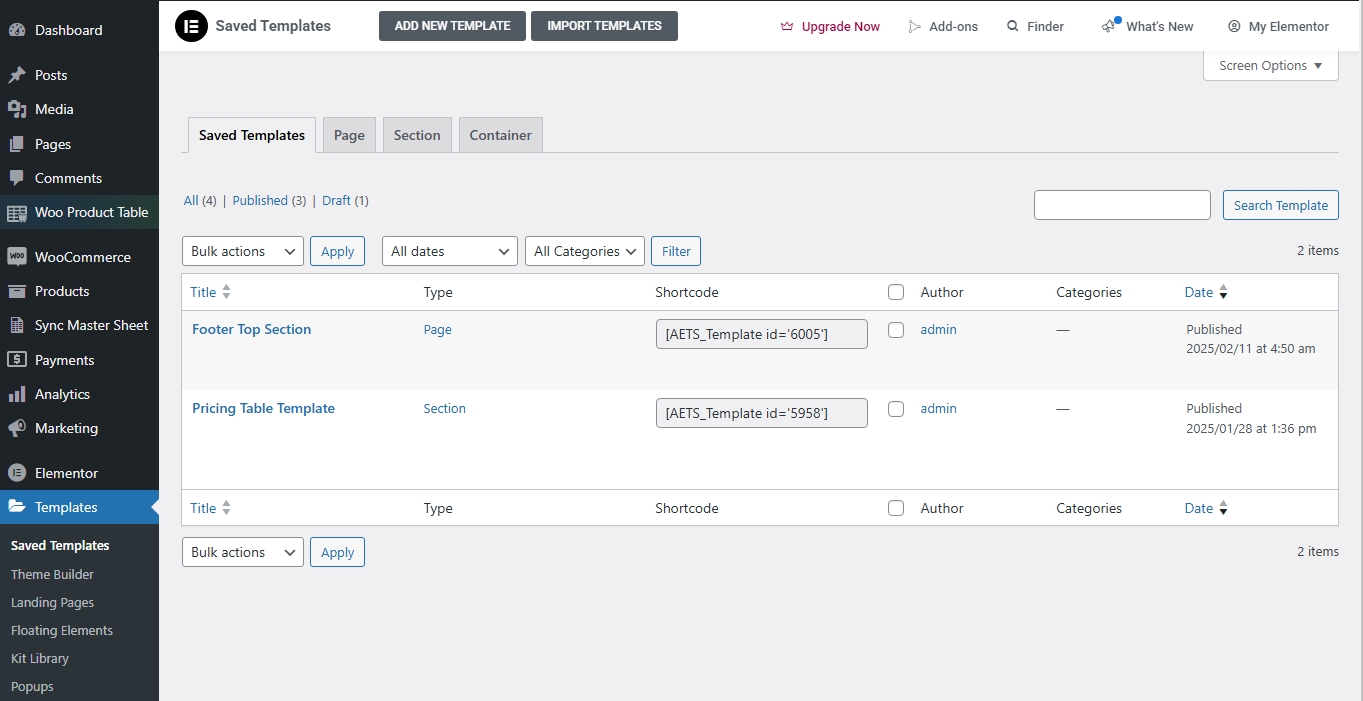Click inside the template search input field
This screenshot has height=701, width=1363.
(x=1122, y=205)
